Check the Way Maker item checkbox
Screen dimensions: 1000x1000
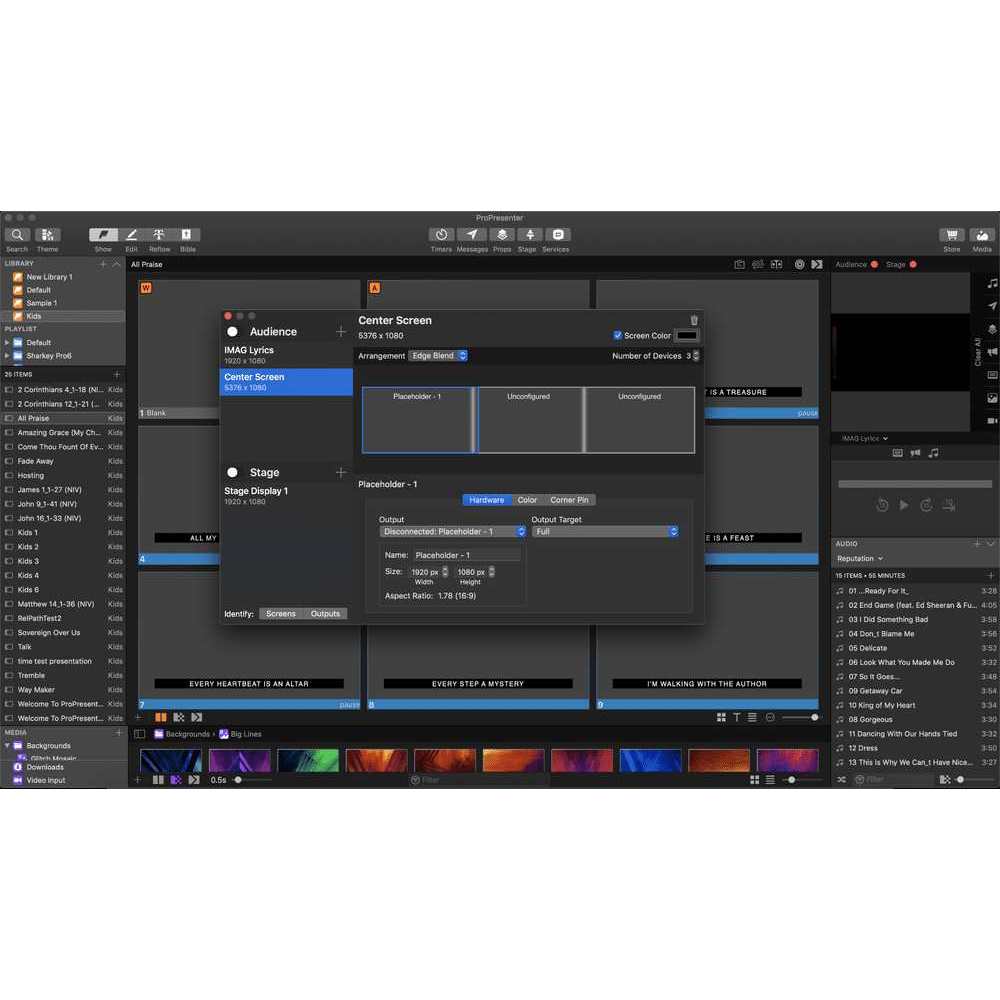(x=9, y=690)
